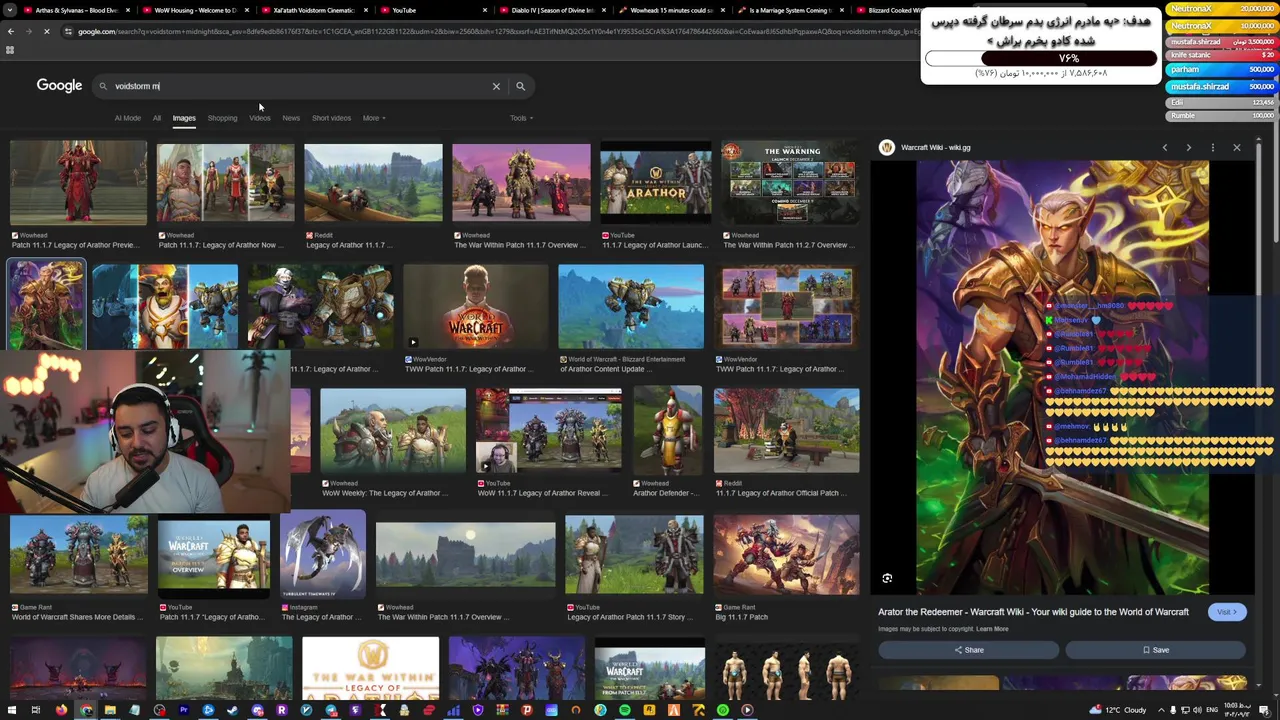Switch to the All results tab
1280x720 pixels.
(157, 118)
